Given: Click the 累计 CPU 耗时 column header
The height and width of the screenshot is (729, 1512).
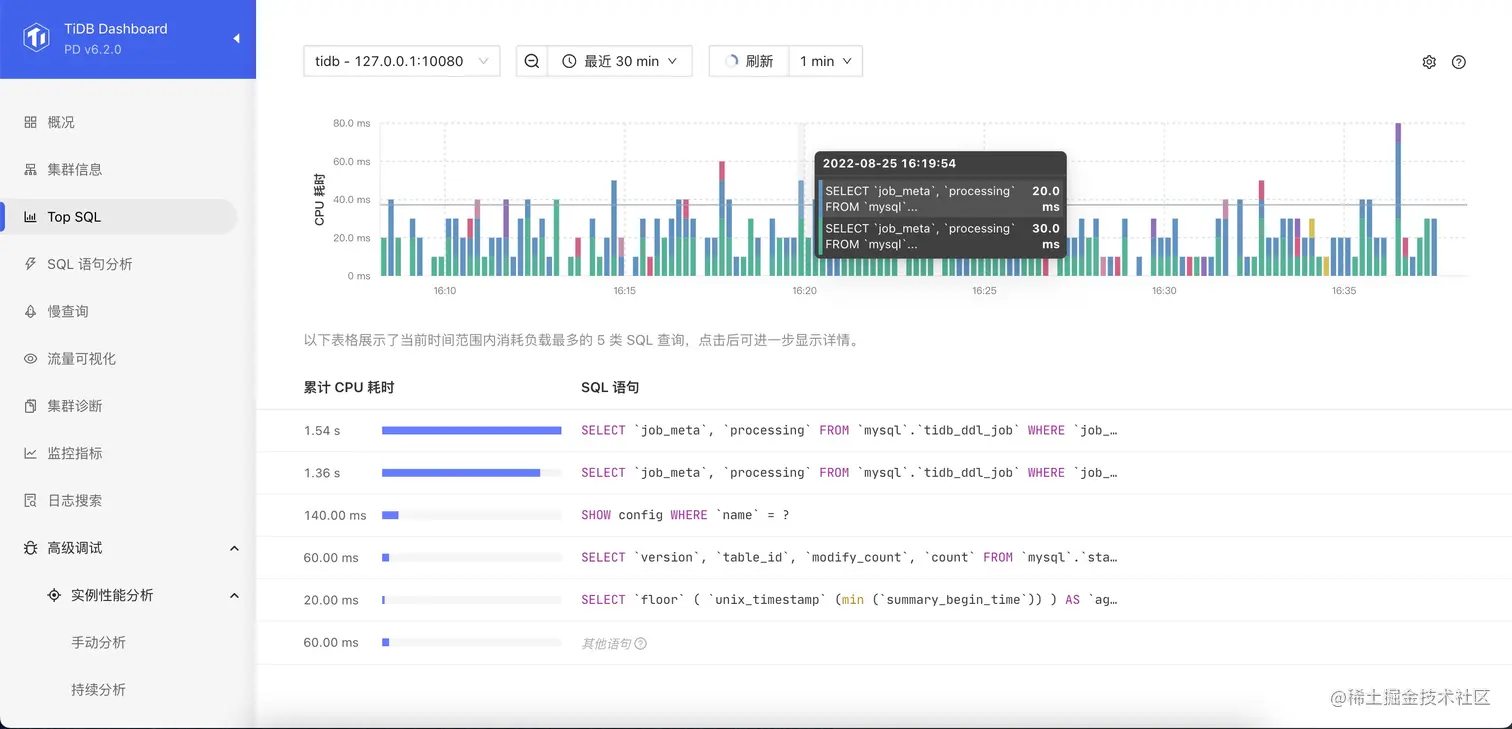Looking at the screenshot, I should (349, 387).
